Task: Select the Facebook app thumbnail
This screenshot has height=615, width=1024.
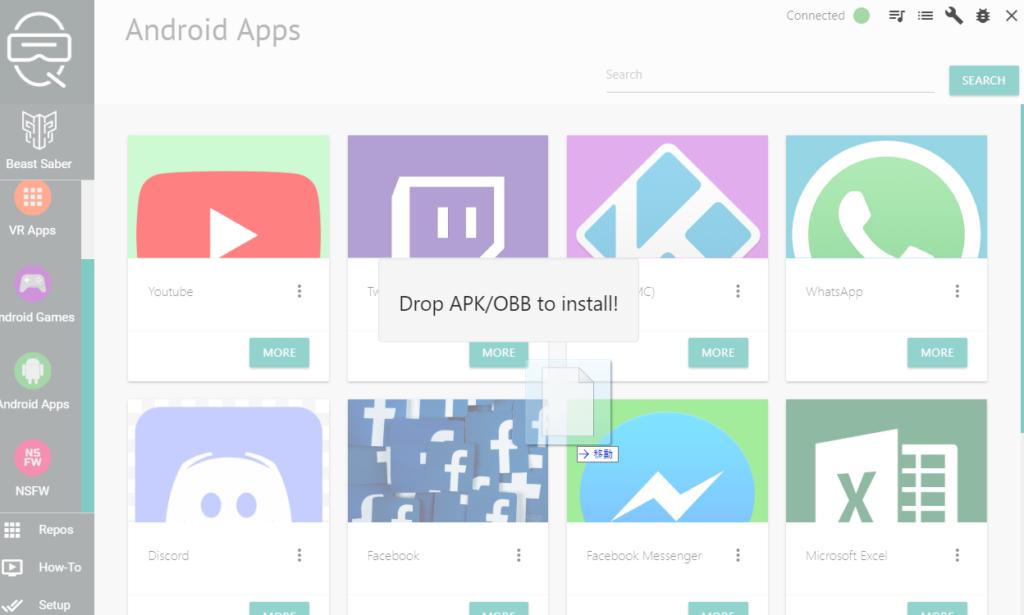Action: click(x=448, y=461)
